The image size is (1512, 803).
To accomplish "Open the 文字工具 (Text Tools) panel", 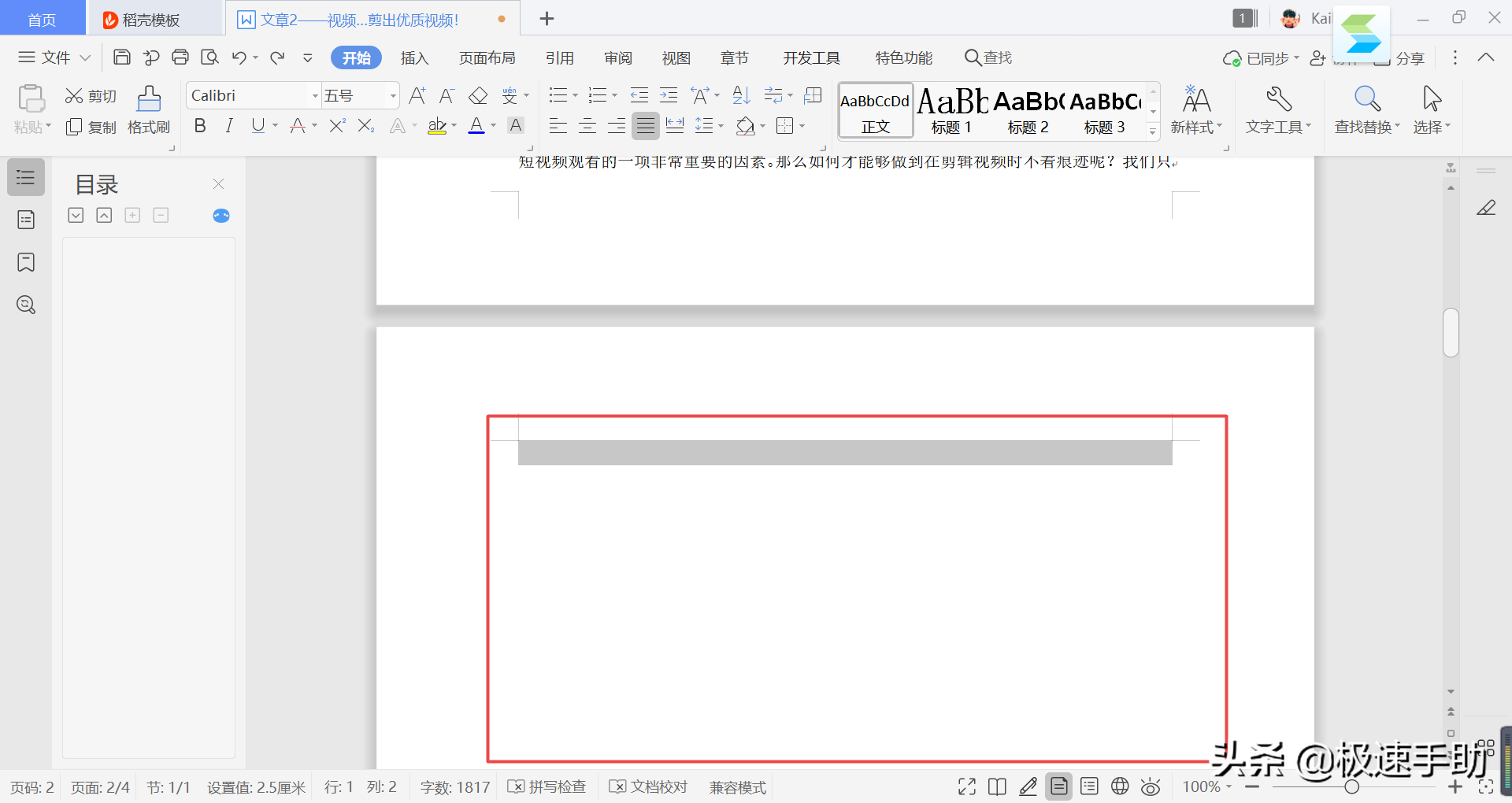I will coord(1277,110).
